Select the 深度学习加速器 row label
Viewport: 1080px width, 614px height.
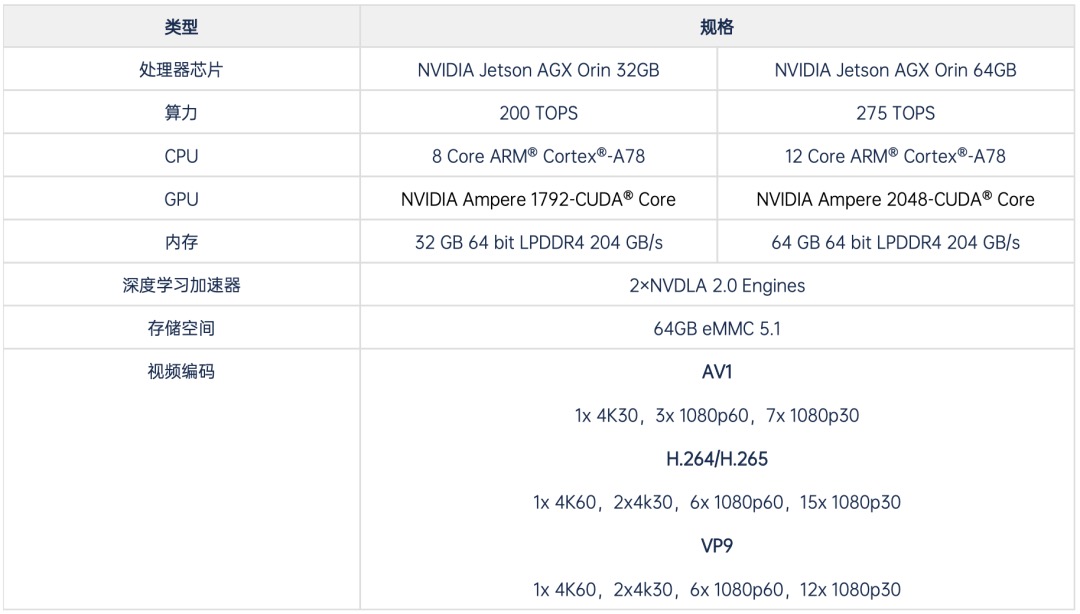181,285
